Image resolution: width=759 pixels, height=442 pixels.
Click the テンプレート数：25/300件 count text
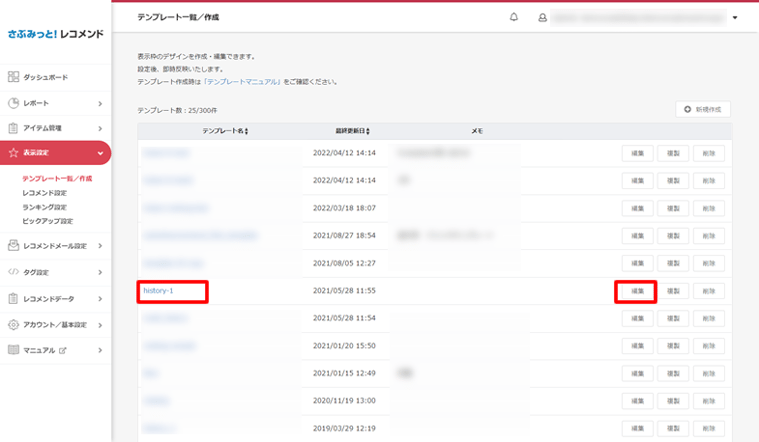pos(177,110)
